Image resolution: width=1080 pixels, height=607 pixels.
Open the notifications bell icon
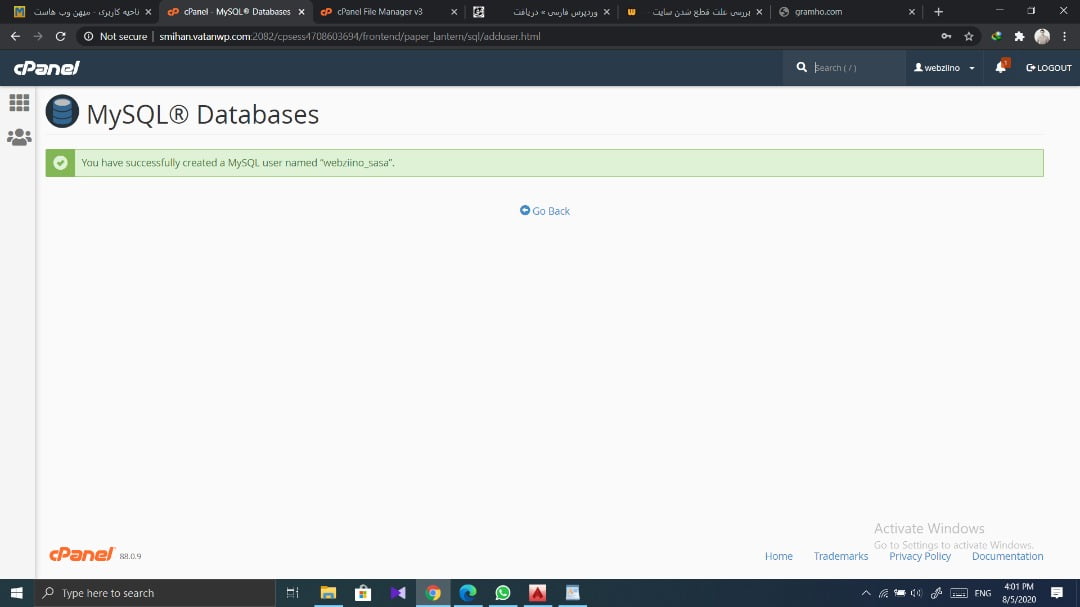pos(1000,67)
